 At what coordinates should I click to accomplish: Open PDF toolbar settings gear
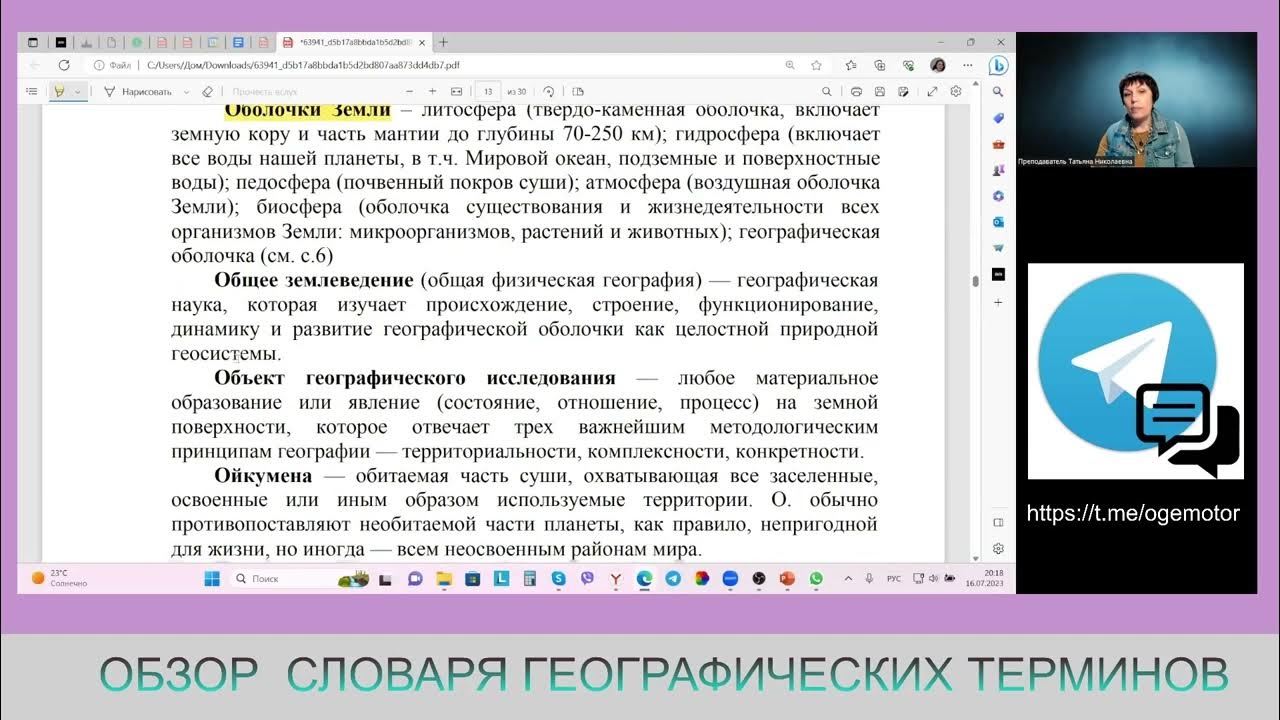(x=956, y=91)
